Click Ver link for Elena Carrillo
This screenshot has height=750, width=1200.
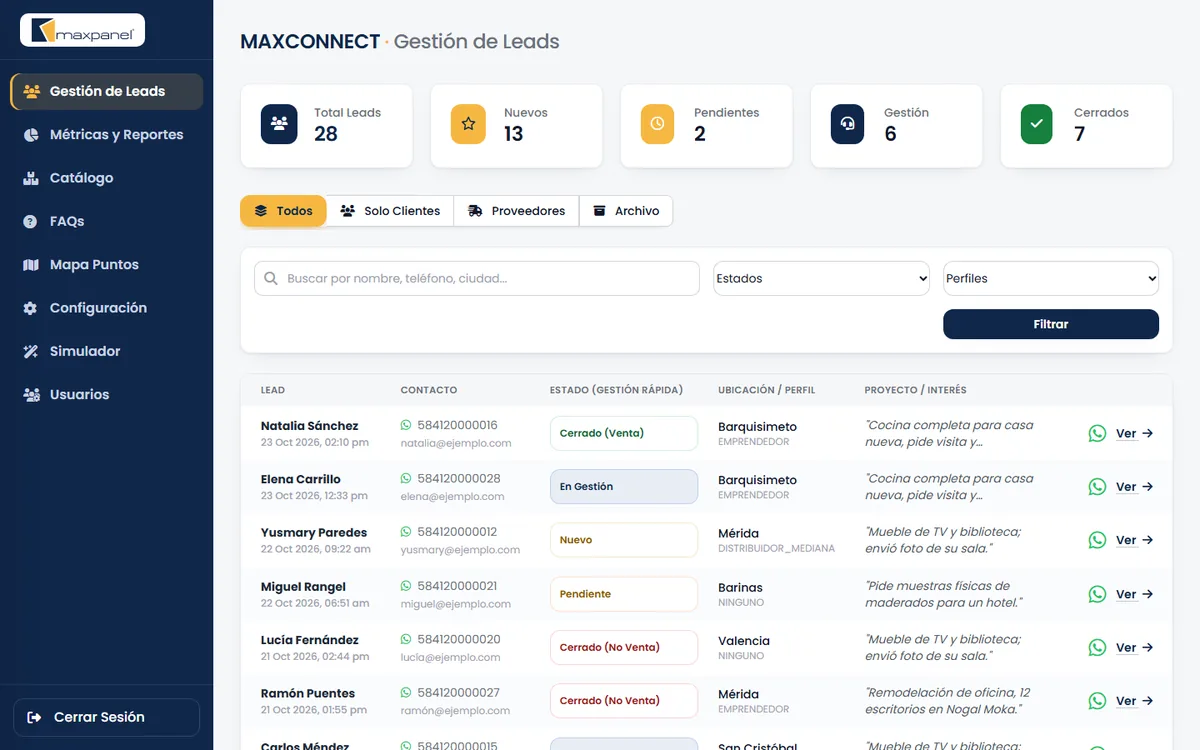pos(1135,487)
